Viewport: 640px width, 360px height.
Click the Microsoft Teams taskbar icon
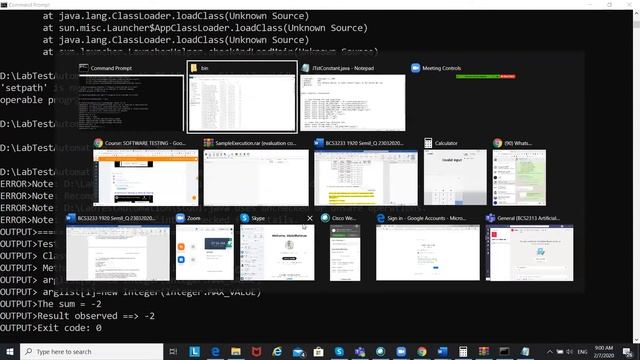(360, 351)
